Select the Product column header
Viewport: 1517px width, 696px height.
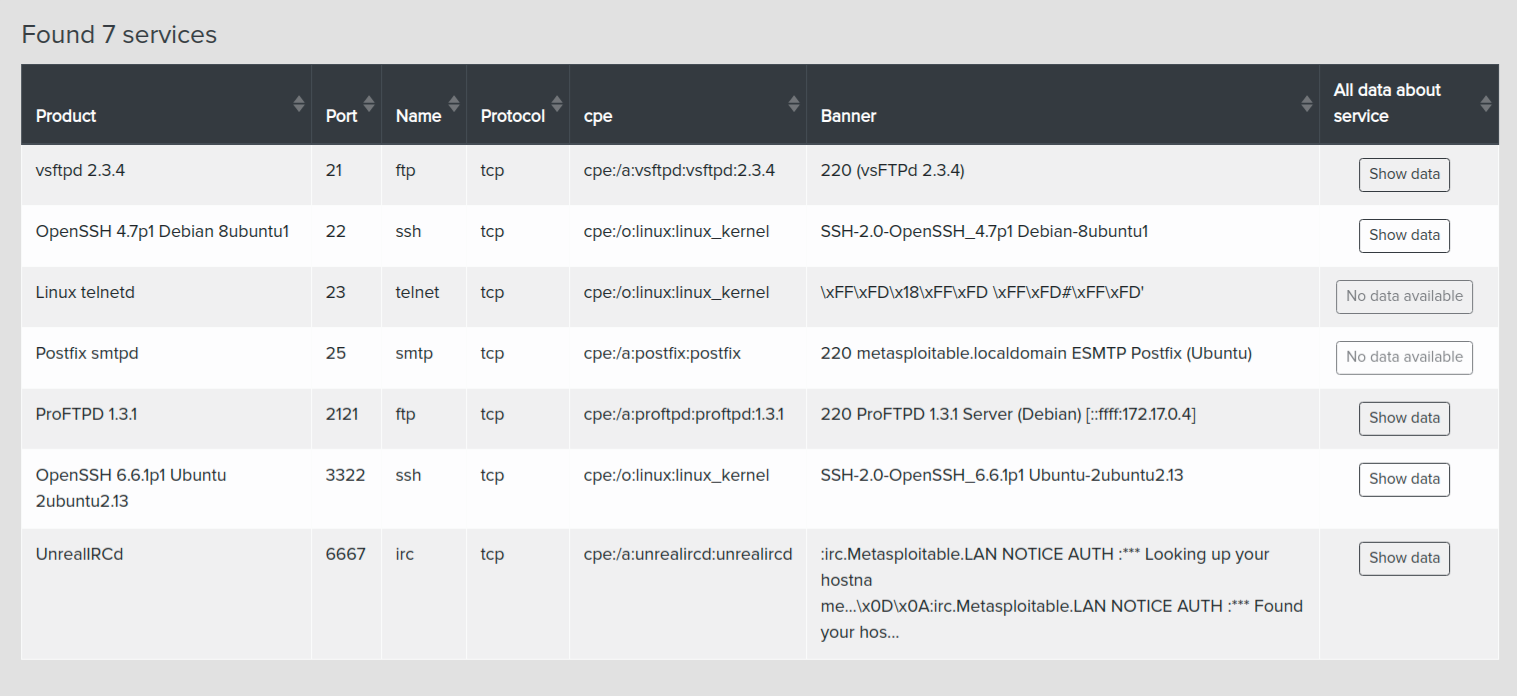[66, 116]
